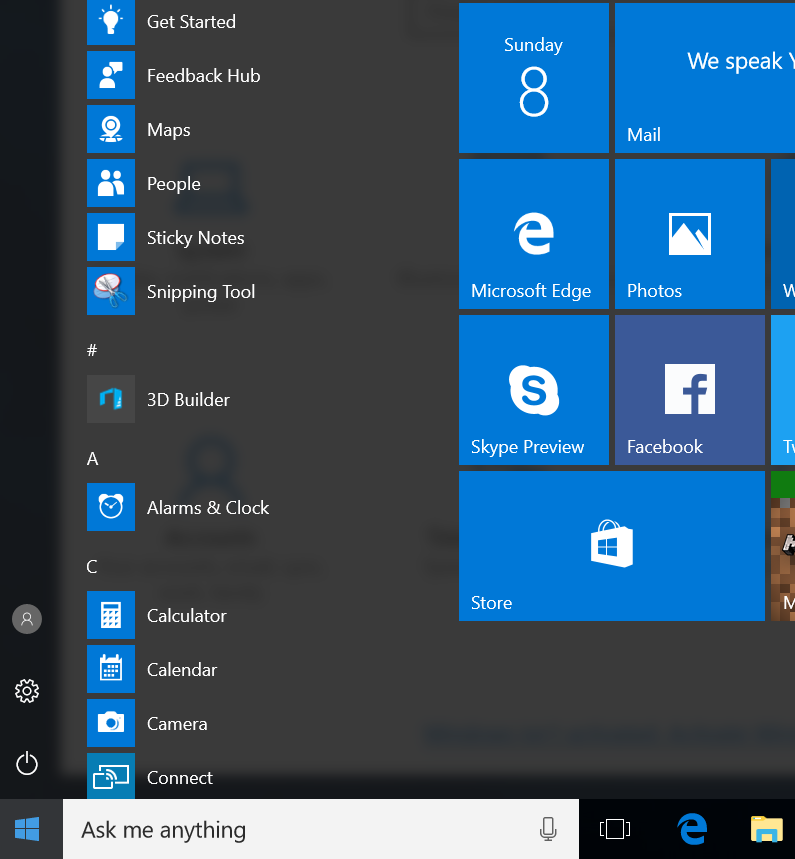Activate the Cortana microphone icon

548,829
